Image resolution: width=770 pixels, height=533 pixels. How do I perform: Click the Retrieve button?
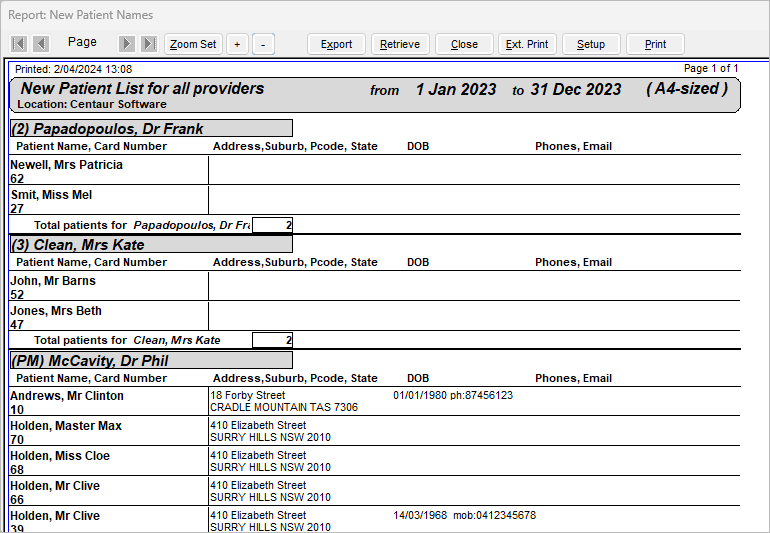[x=400, y=44]
